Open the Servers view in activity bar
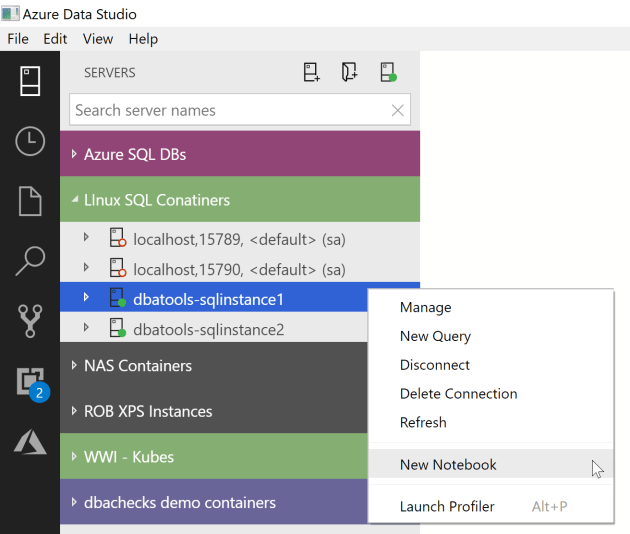This screenshot has height=534, width=630. [x=30, y=81]
